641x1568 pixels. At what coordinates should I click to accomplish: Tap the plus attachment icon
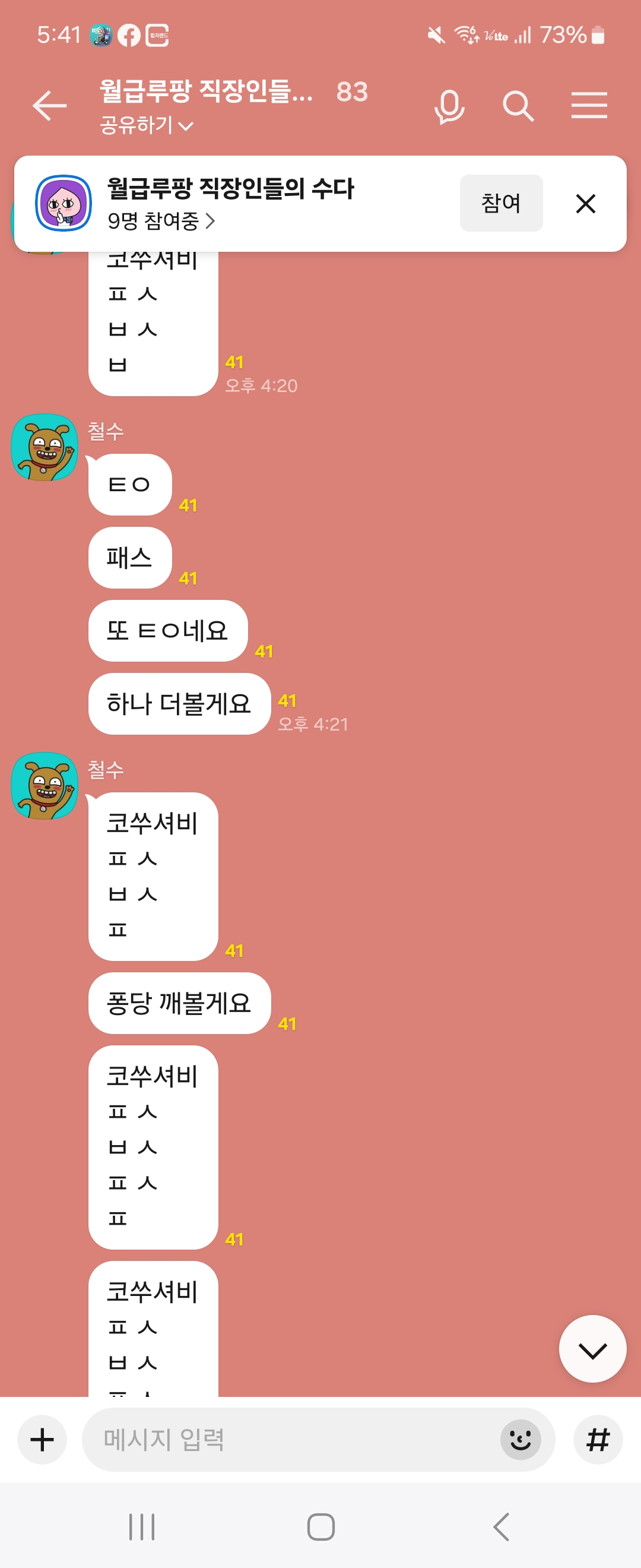[x=42, y=1440]
